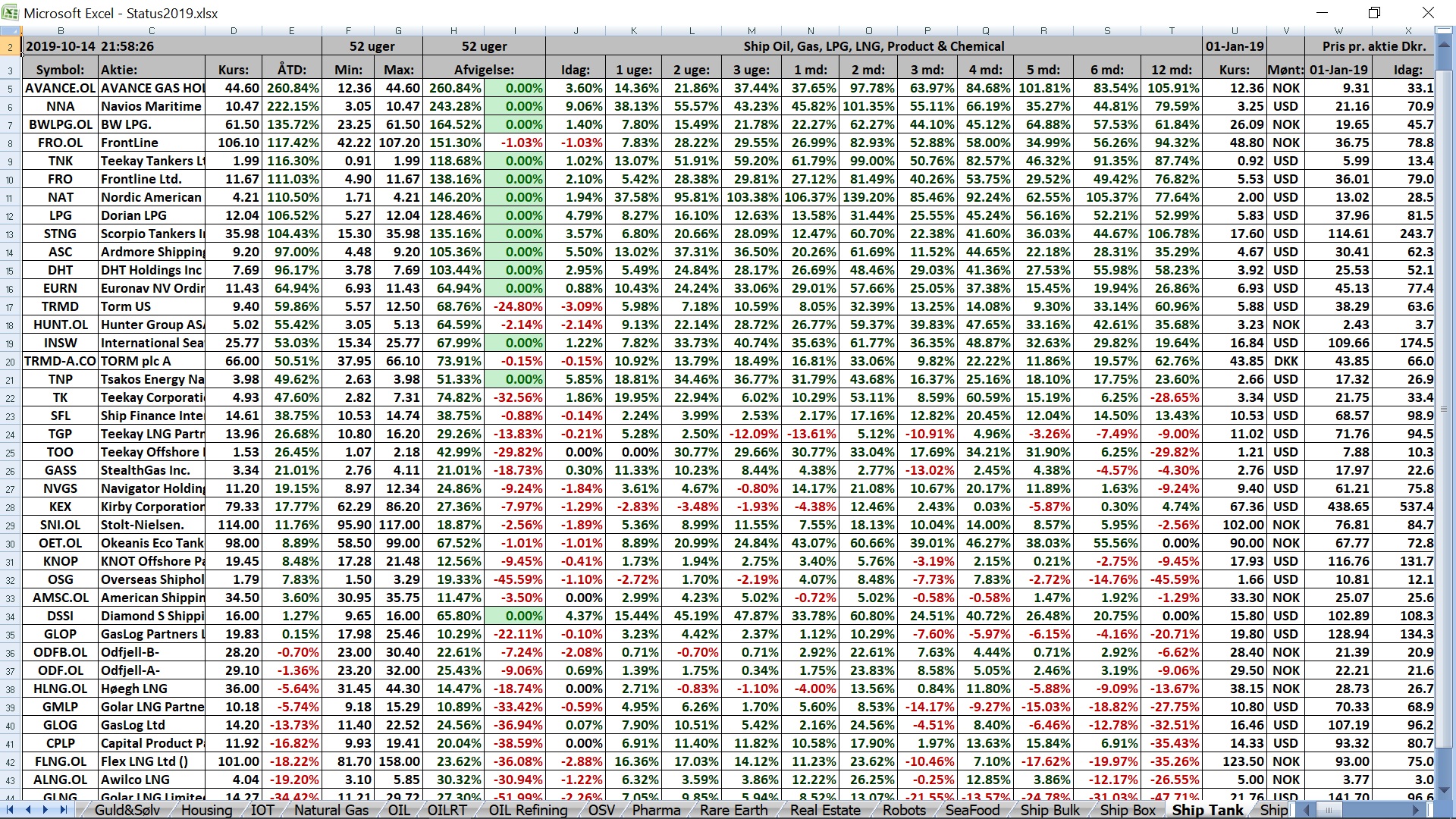Click the horizontal scrollbar right arrow
Viewport: 1456px width, 819px height.
coord(1416,810)
